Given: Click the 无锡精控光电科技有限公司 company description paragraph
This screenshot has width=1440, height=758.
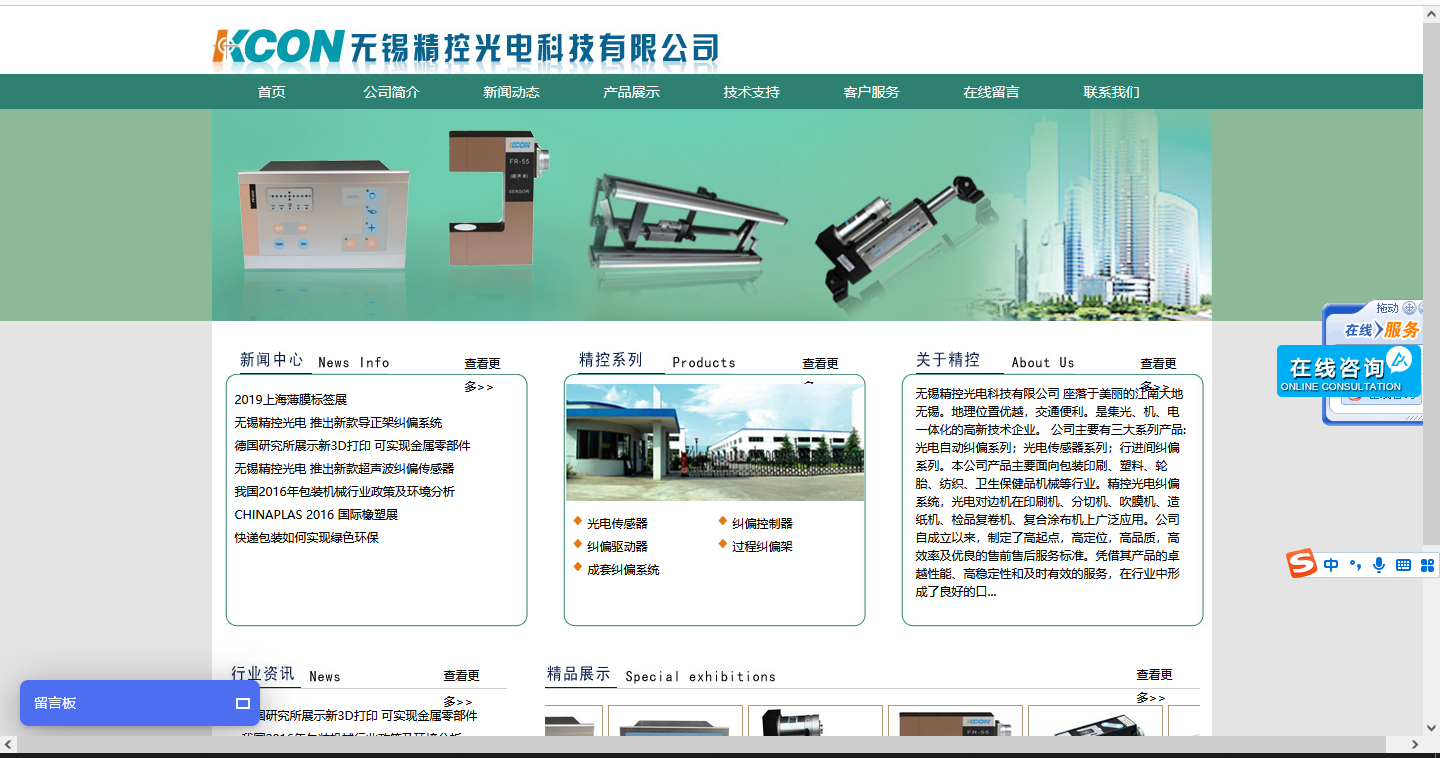Looking at the screenshot, I should [1050, 492].
